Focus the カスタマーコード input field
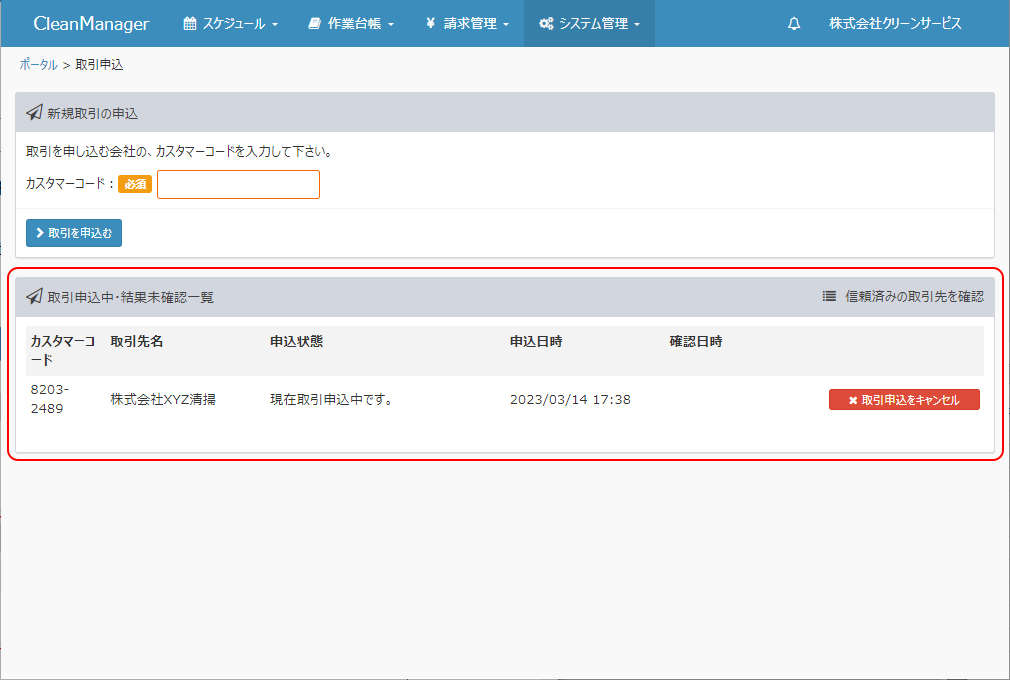 click(x=238, y=185)
